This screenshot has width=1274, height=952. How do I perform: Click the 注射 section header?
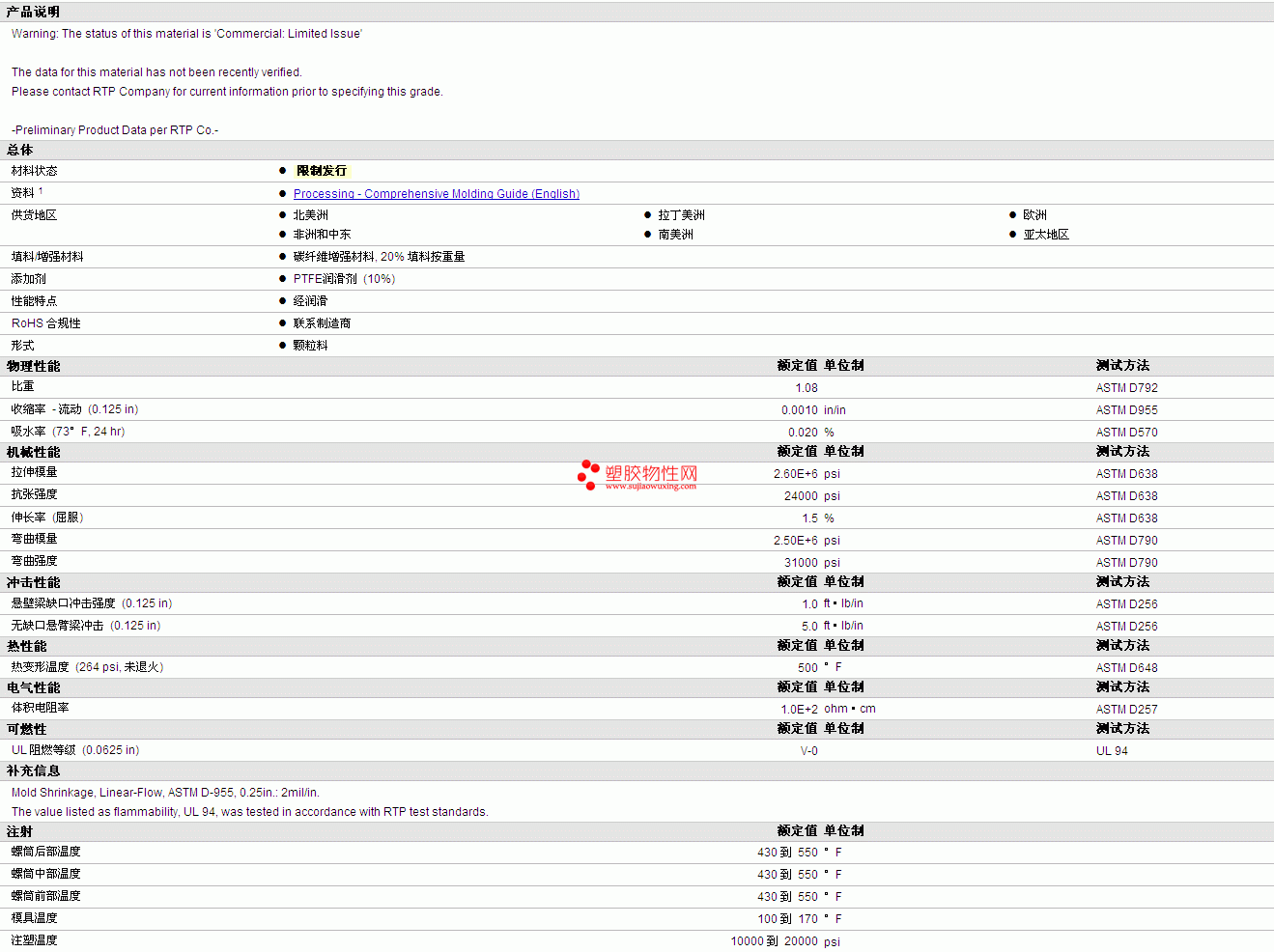pyautogui.click(x=20, y=832)
